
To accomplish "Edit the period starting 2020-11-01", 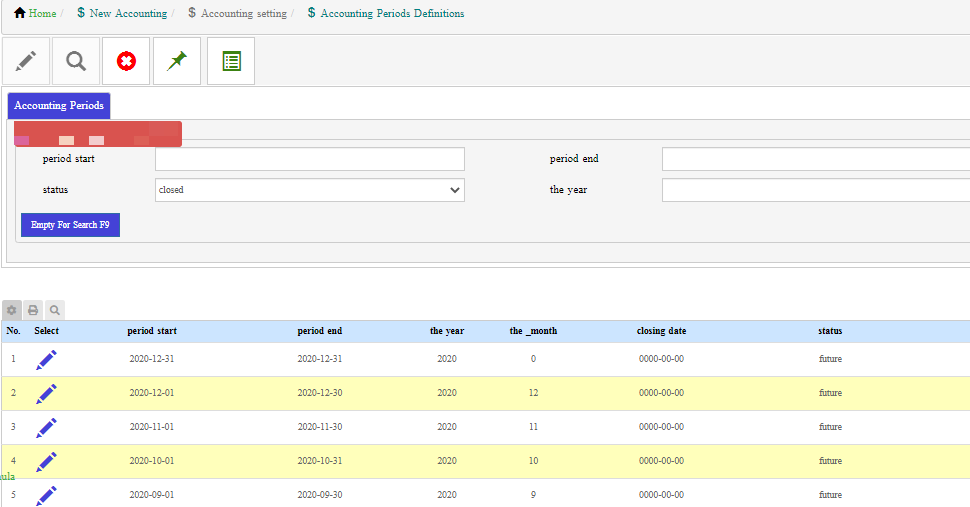I will click(46, 427).
